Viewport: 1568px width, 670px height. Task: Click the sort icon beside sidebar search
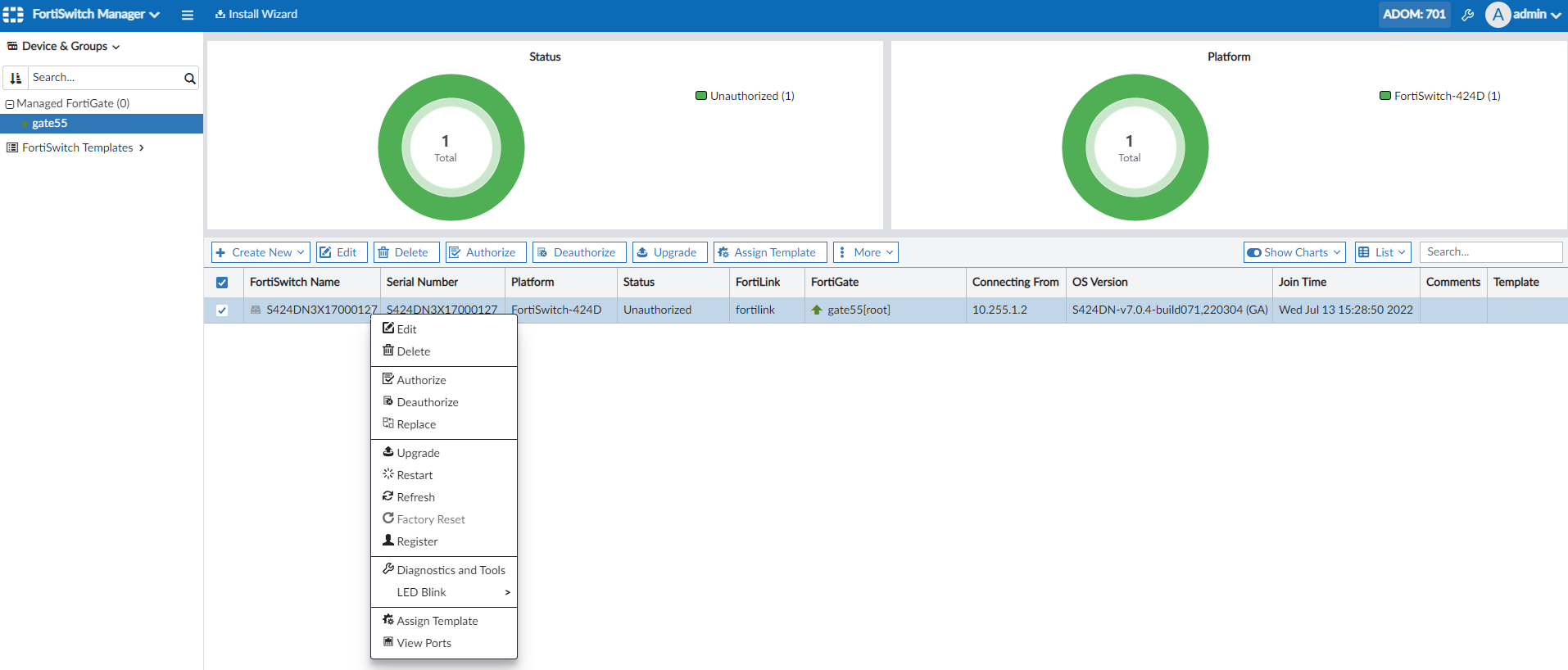pyautogui.click(x=16, y=78)
